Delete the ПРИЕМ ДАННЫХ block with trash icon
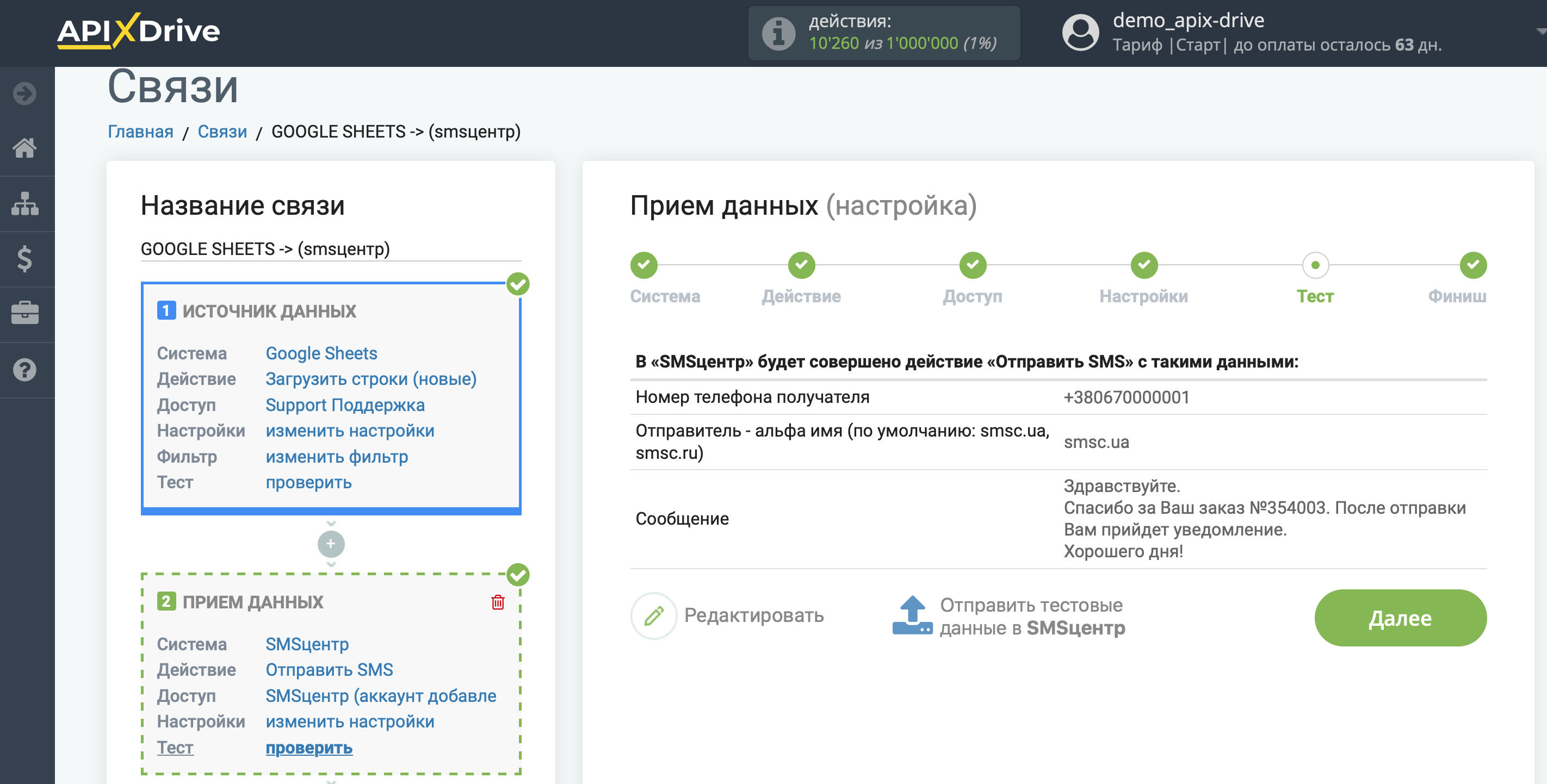The height and width of the screenshot is (784, 1547). (x=498, y=602)
